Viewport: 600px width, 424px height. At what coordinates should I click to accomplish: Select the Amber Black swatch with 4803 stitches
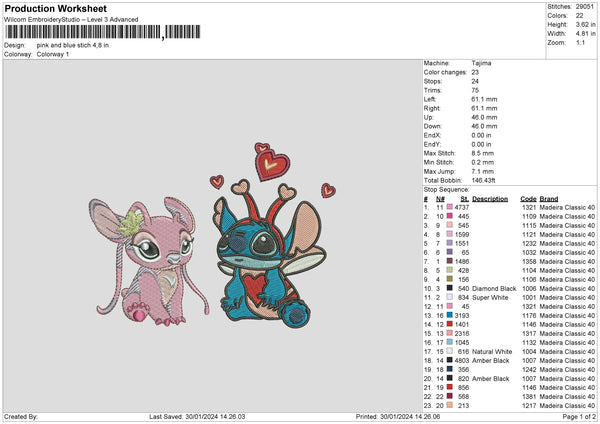coord(450,360)
